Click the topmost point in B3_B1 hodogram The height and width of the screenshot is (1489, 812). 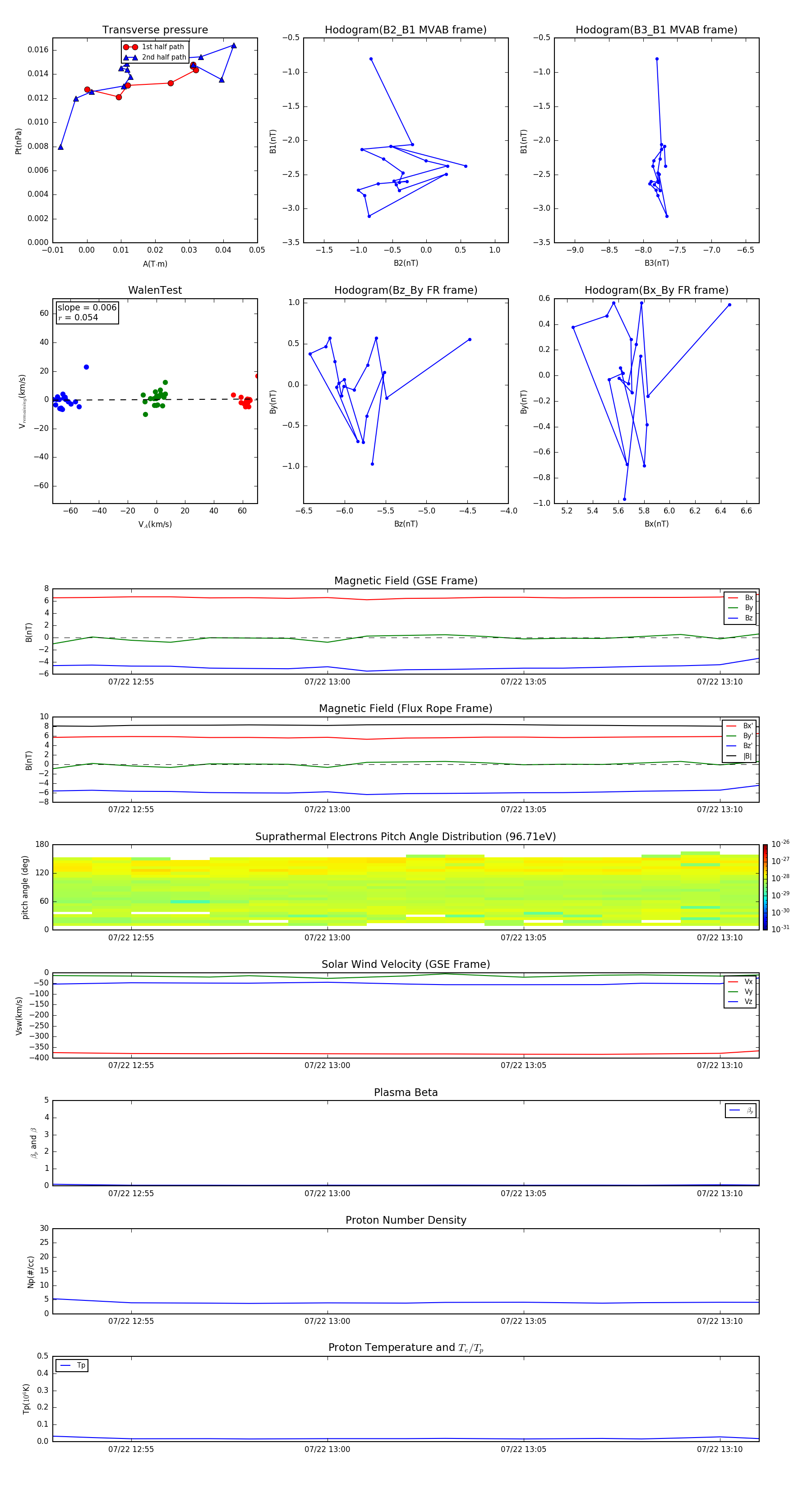(x=656, y=59)
